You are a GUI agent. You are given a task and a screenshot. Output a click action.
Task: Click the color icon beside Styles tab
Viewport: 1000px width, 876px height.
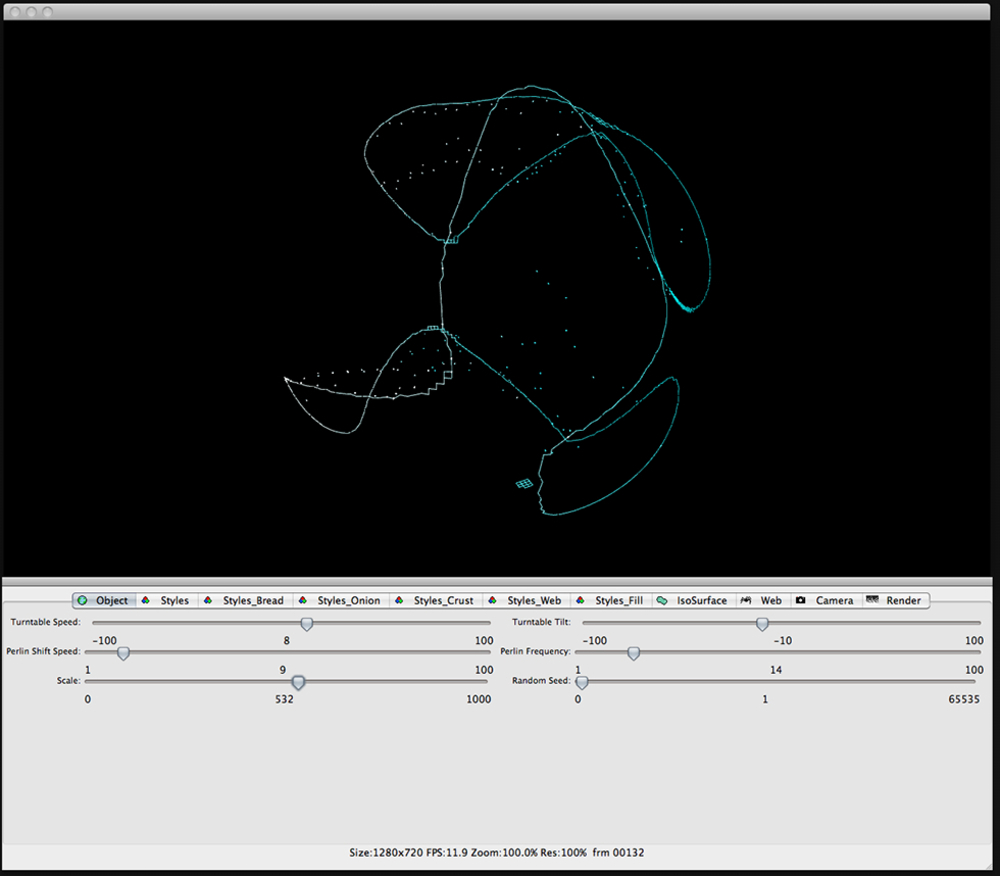click(146, 600)
